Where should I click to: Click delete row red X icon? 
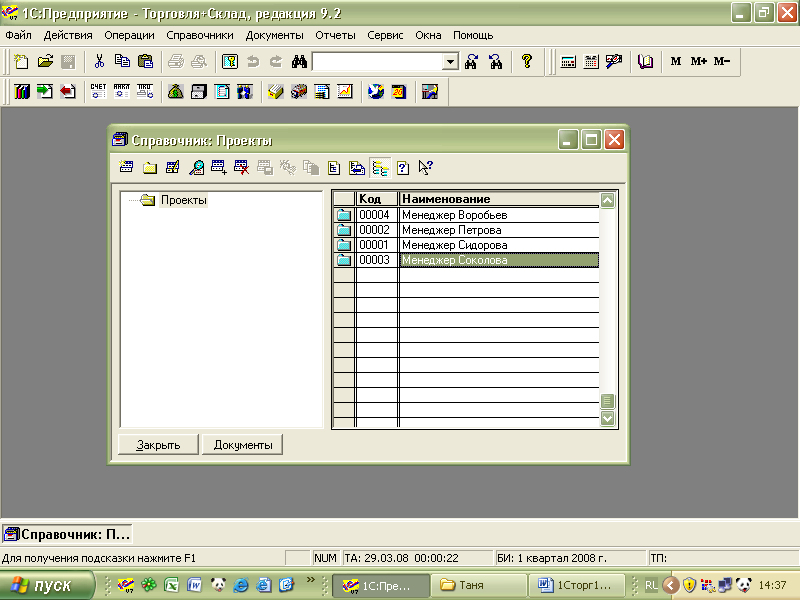click(x=241, y=167)
